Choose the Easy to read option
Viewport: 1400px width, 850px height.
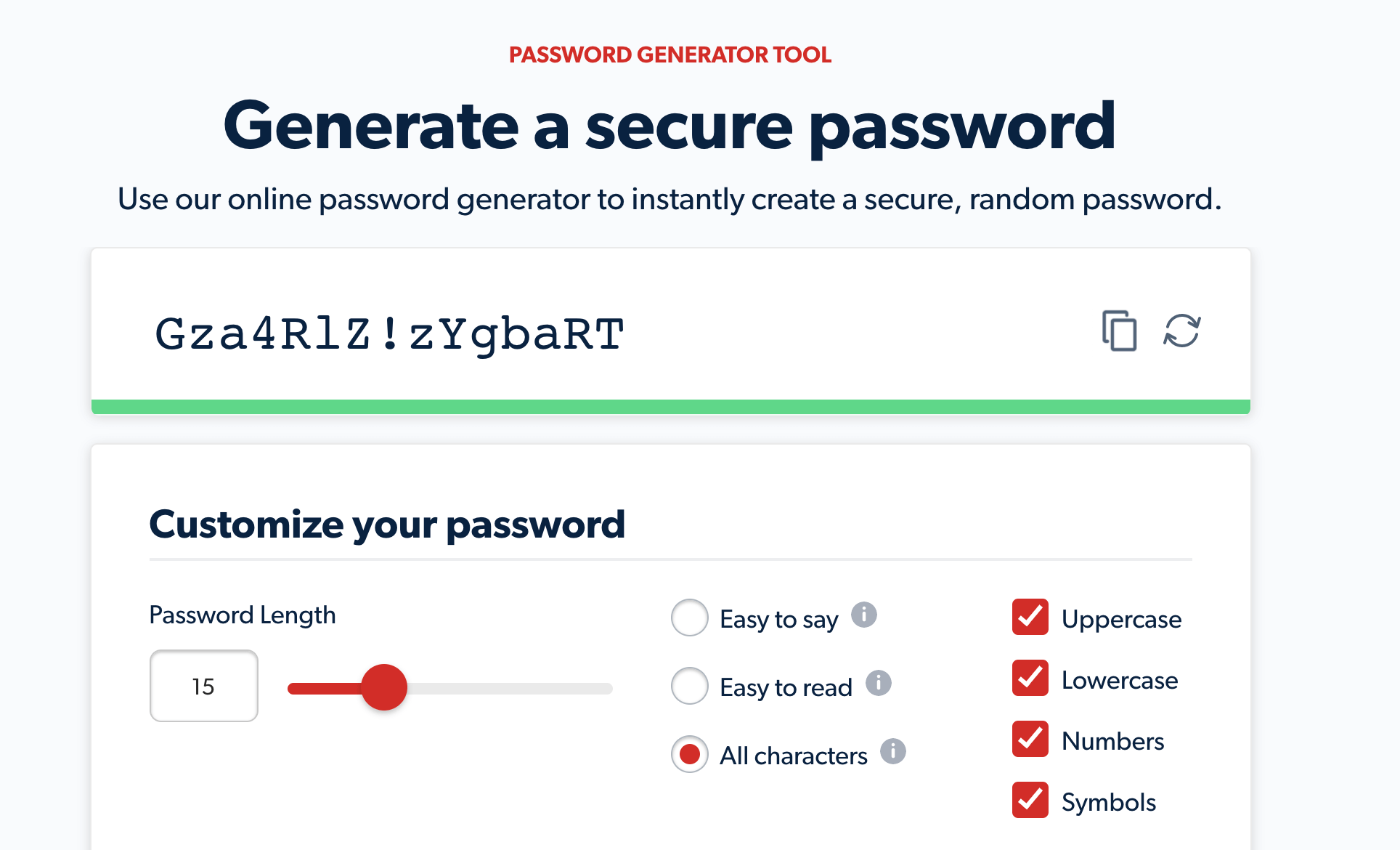click(689, 686)
